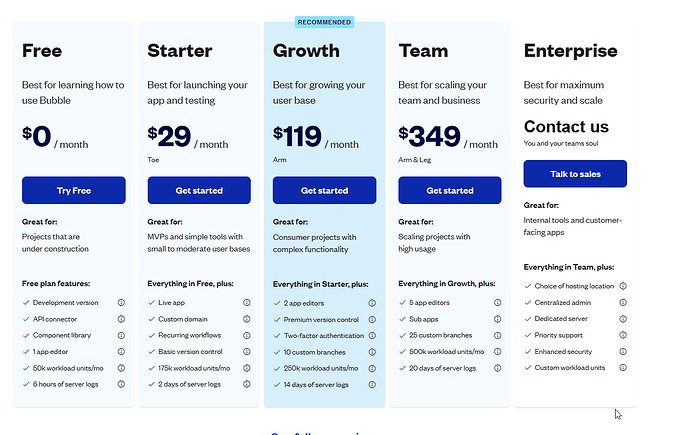The width and height of the screenshot is (690, 435).
Task: Open info icon beside Development version
Action: click(121, 303)
